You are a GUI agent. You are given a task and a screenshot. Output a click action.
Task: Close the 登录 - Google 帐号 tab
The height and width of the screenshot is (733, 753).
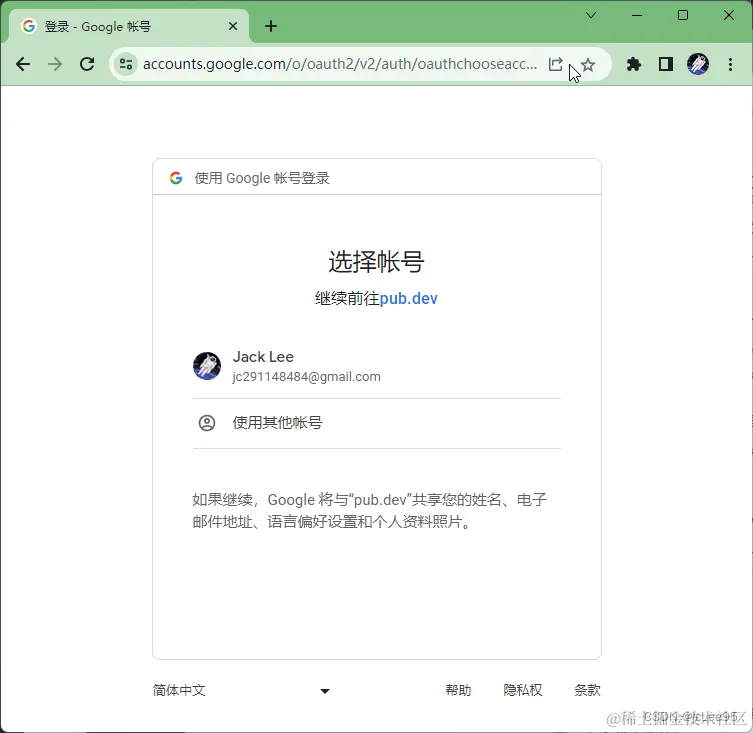coord(233,26)
